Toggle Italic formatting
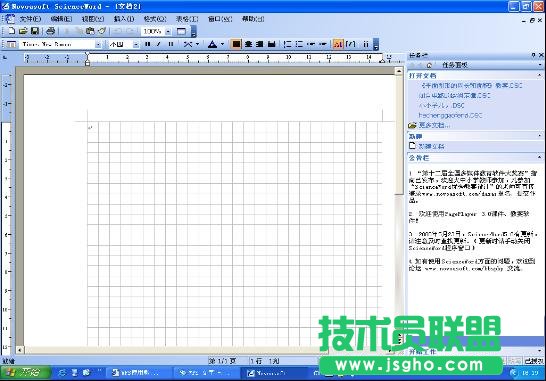 (x=159, y=44)
